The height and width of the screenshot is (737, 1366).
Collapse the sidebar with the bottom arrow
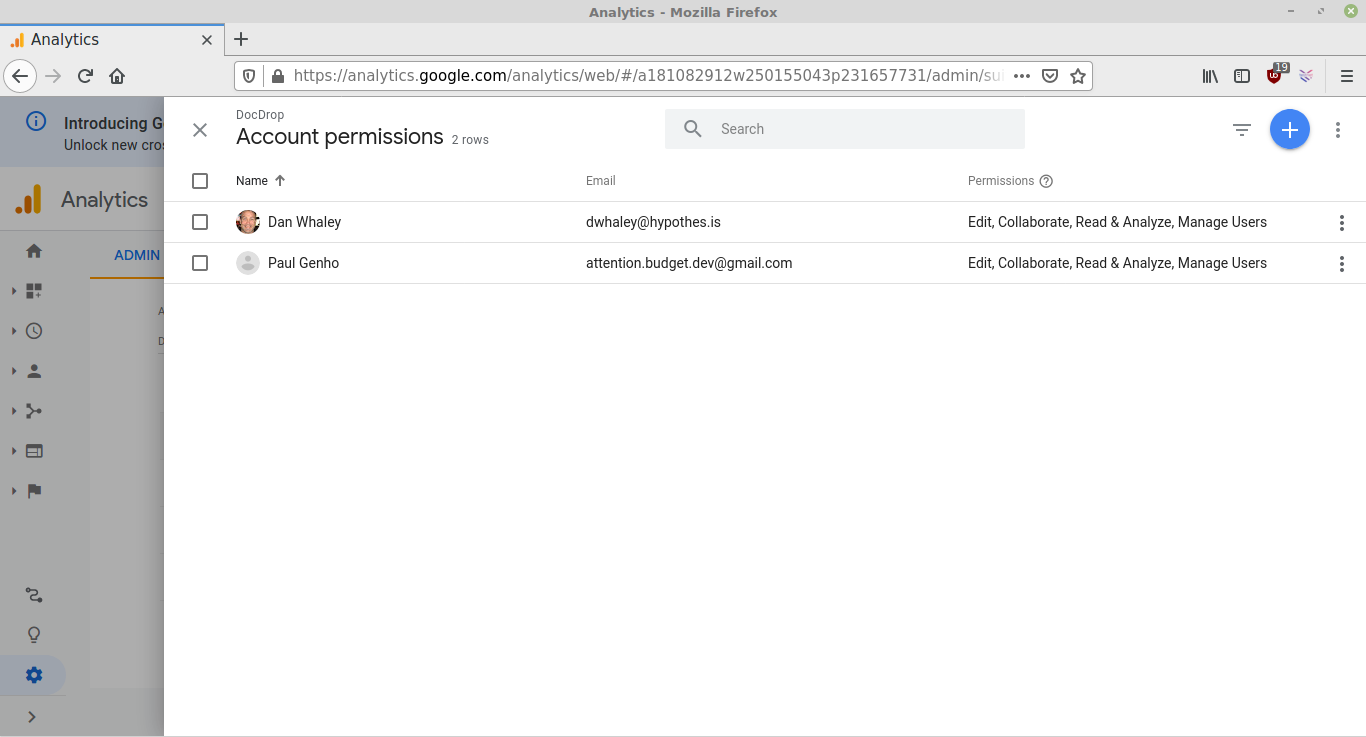31,716
